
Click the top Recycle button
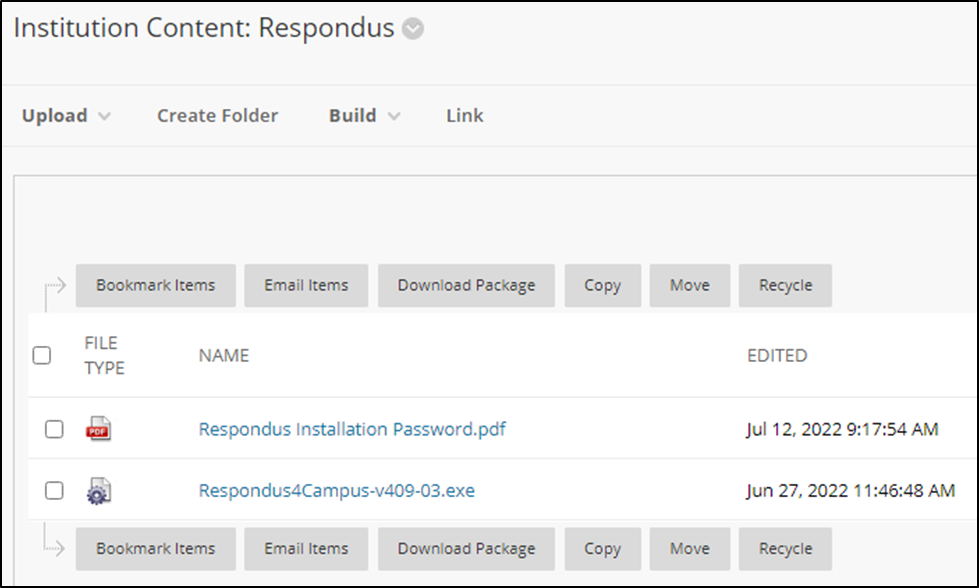785,285
